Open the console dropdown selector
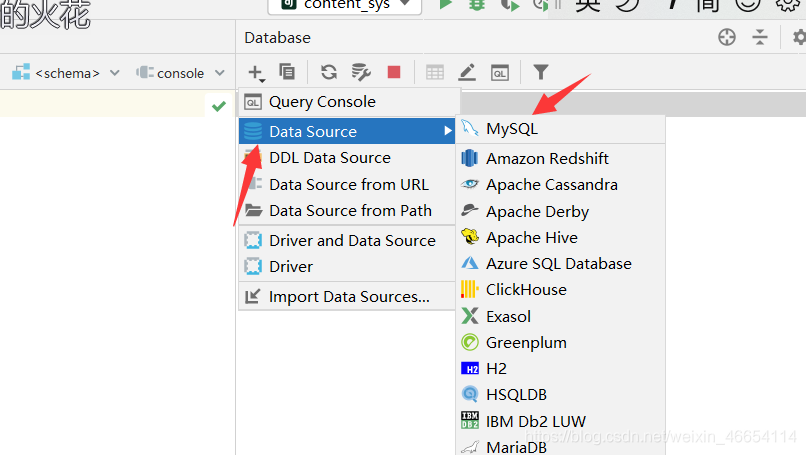The image size is (806, 455). [x=180, y=73]
